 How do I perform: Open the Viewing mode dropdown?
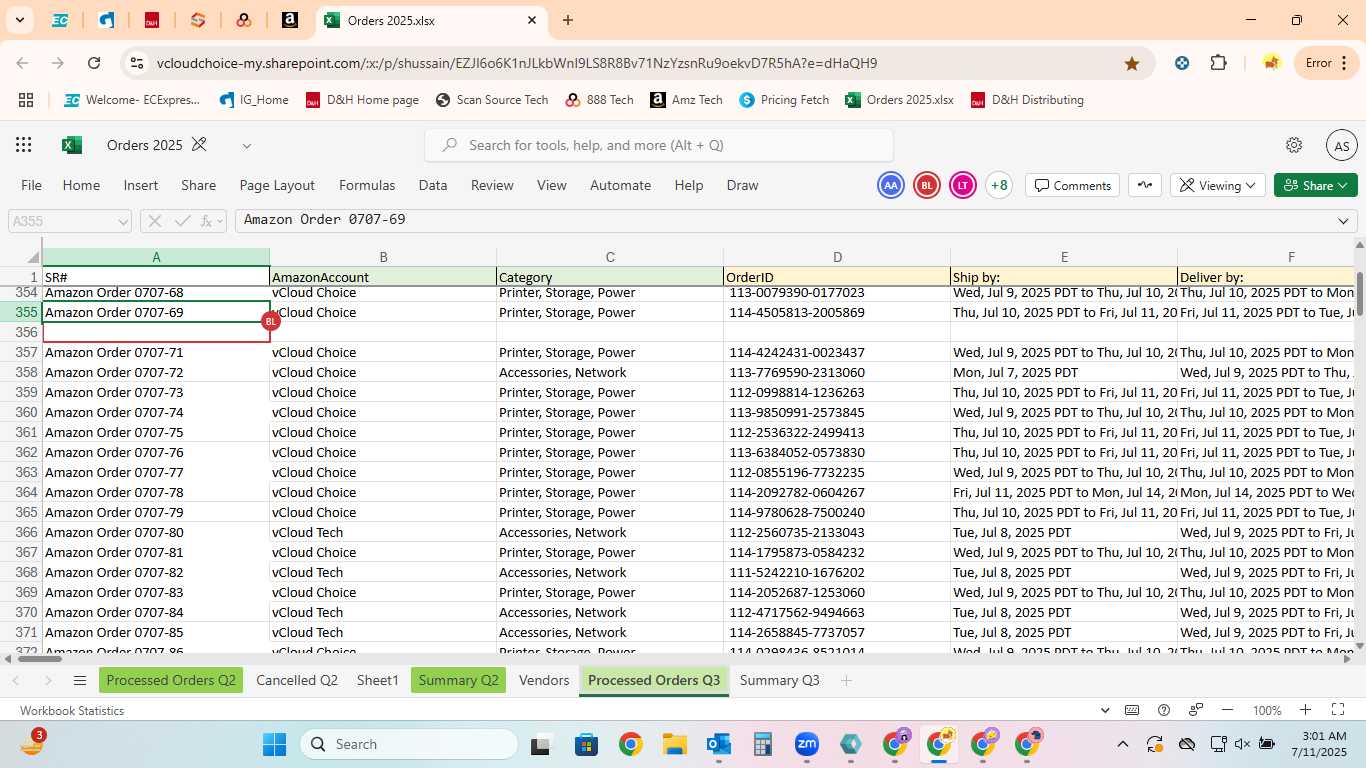coord(1218,185)
